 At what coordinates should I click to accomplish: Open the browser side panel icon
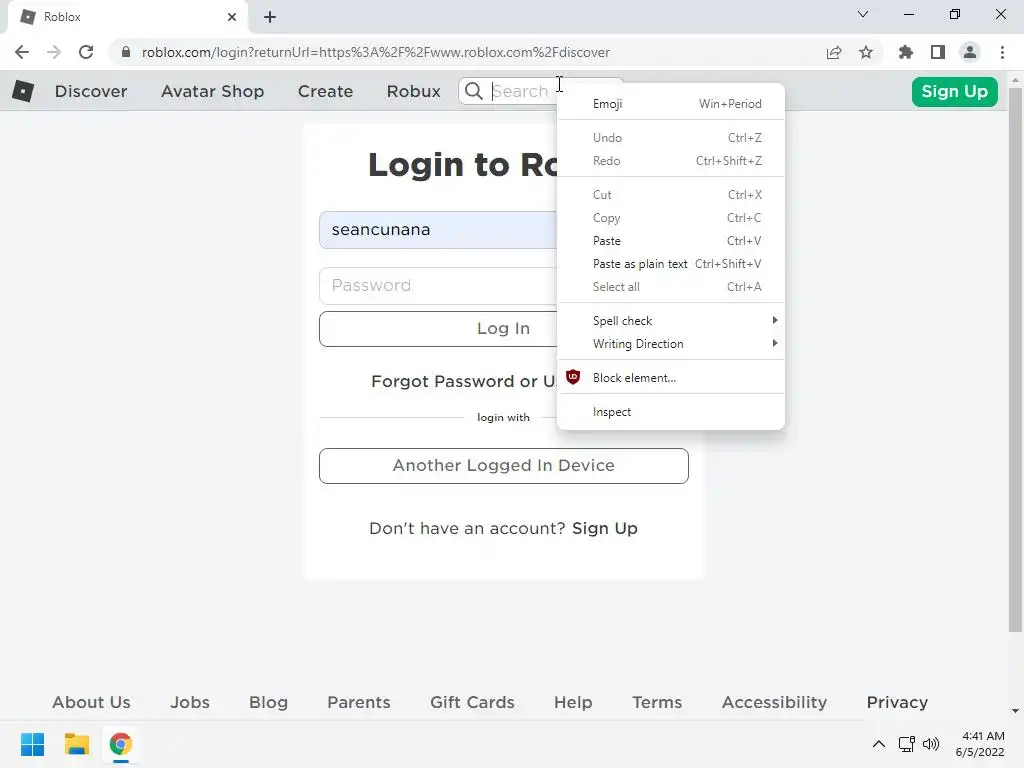pos(938,52)
